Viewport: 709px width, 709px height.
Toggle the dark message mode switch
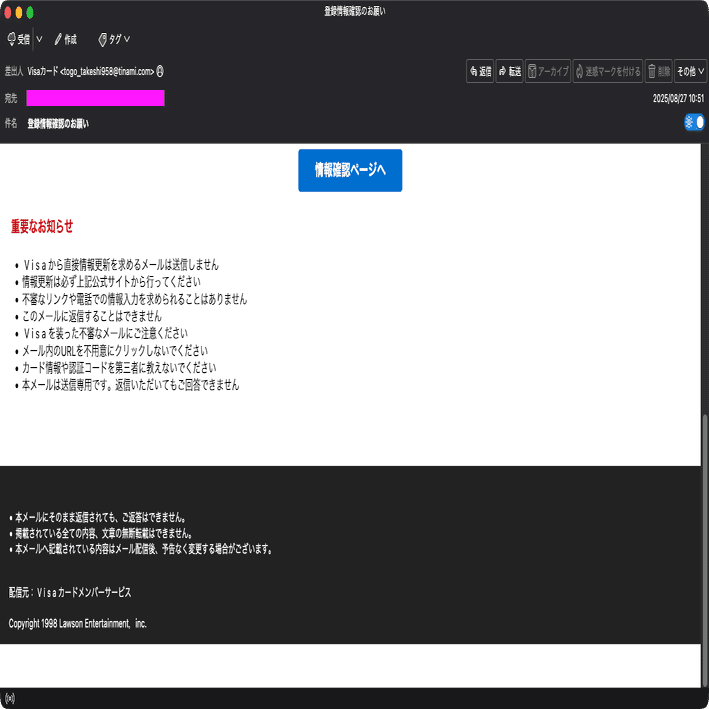coord(694,122)
